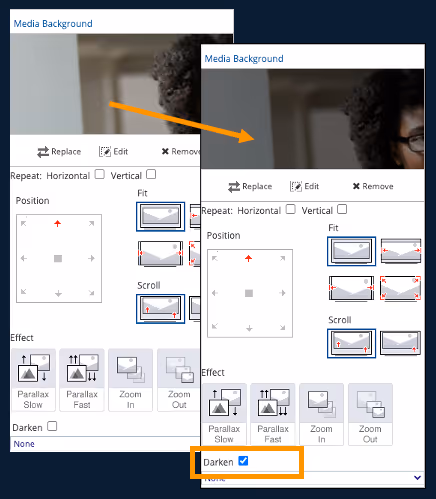Apply Zoom Out effect in front panel
The width and height of the screenshot is (436, 499).
[370, 414]
